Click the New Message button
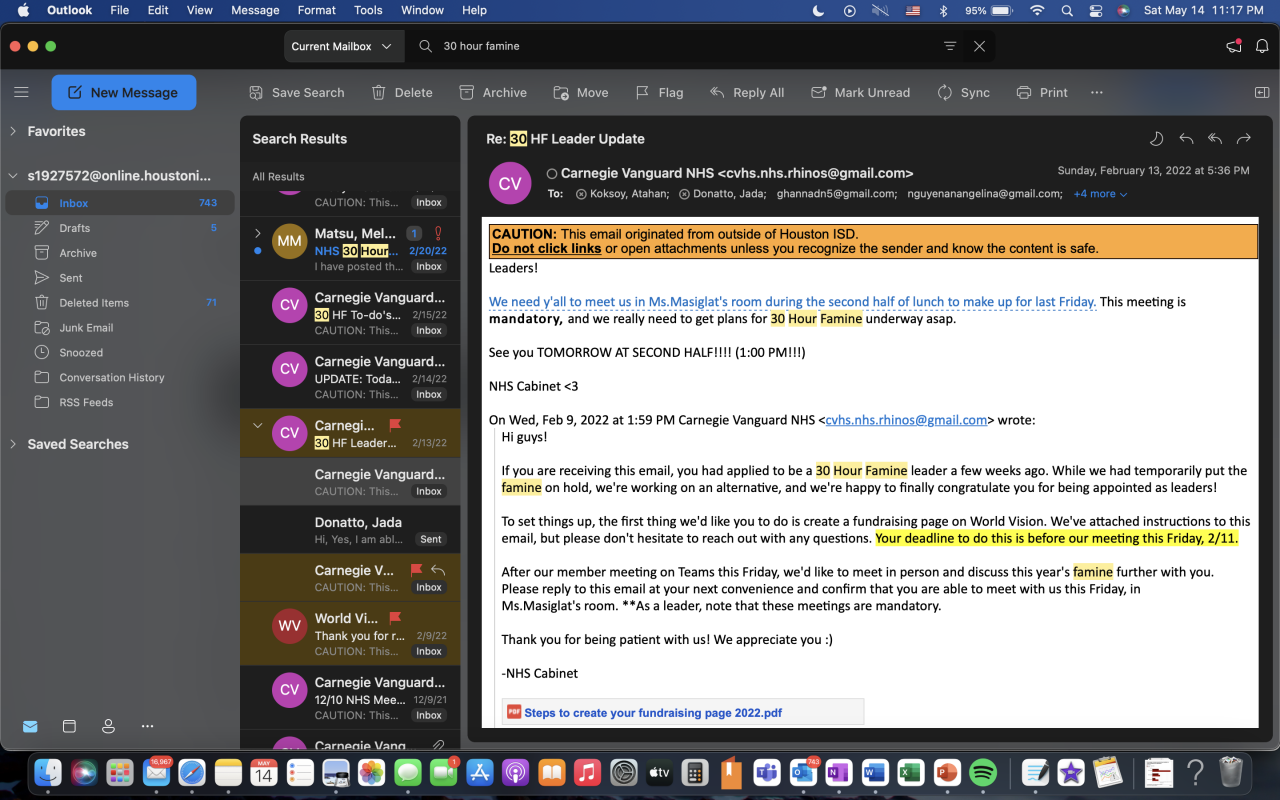This screenshot has width=1280, height=800. 124,92
